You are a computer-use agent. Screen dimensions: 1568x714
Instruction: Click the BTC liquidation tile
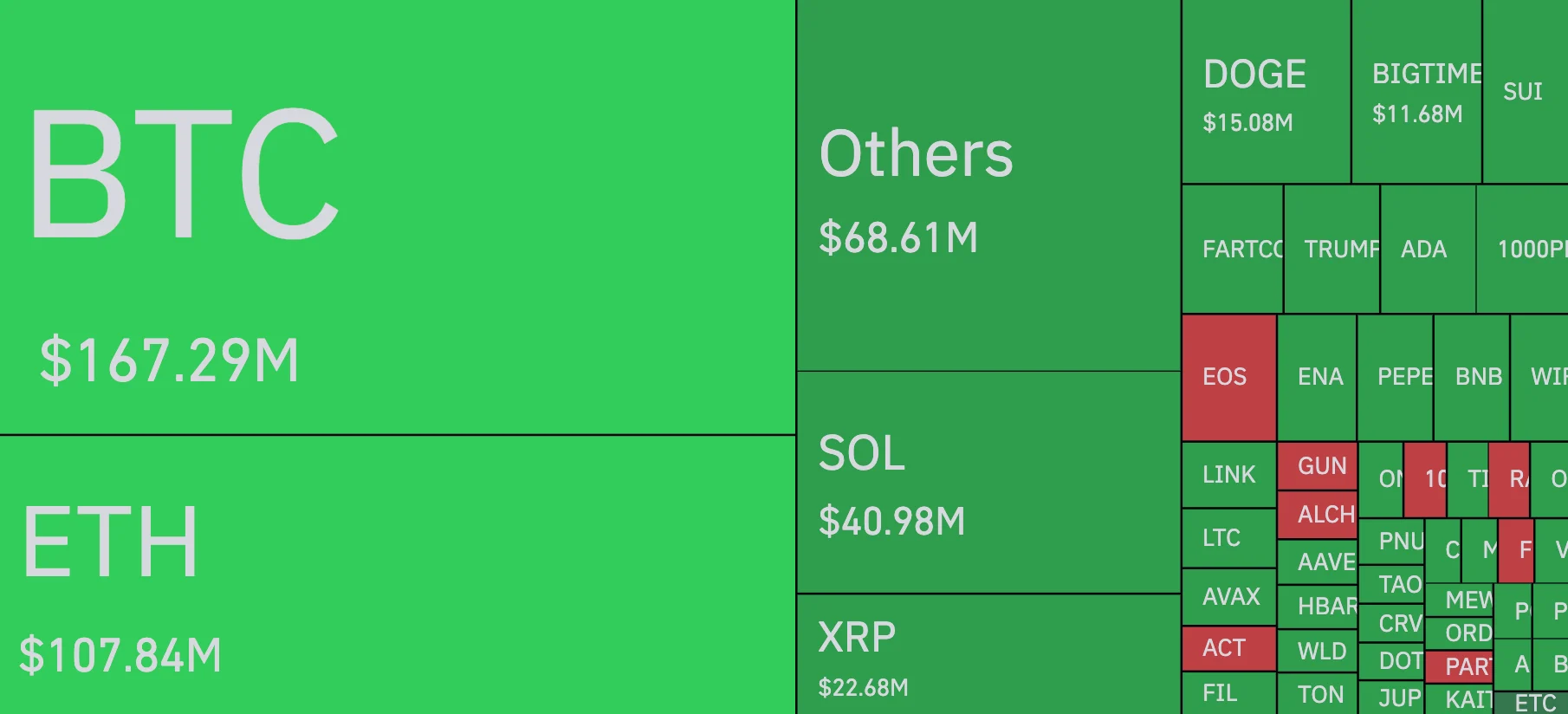[397, 217]
